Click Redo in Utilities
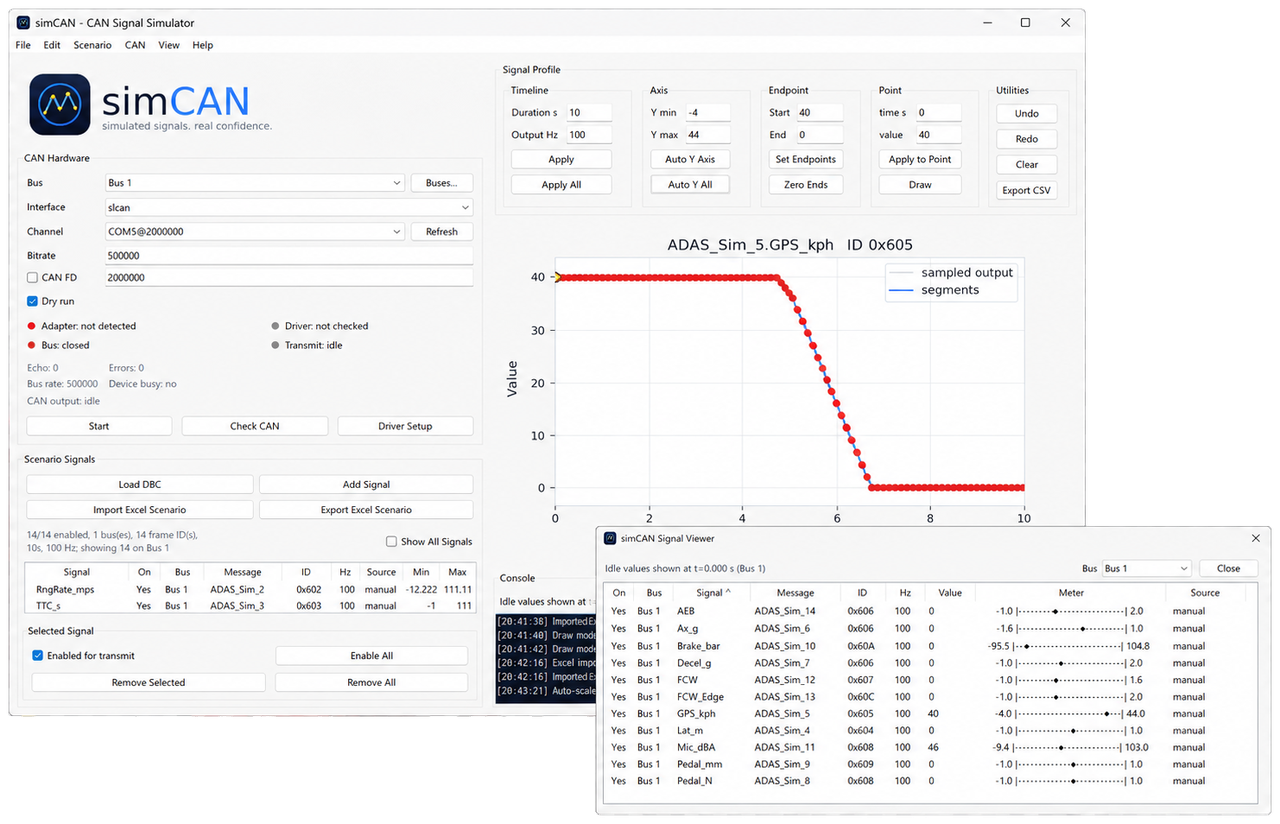This screenshot has width=1280, height=824. (1027, 139)
